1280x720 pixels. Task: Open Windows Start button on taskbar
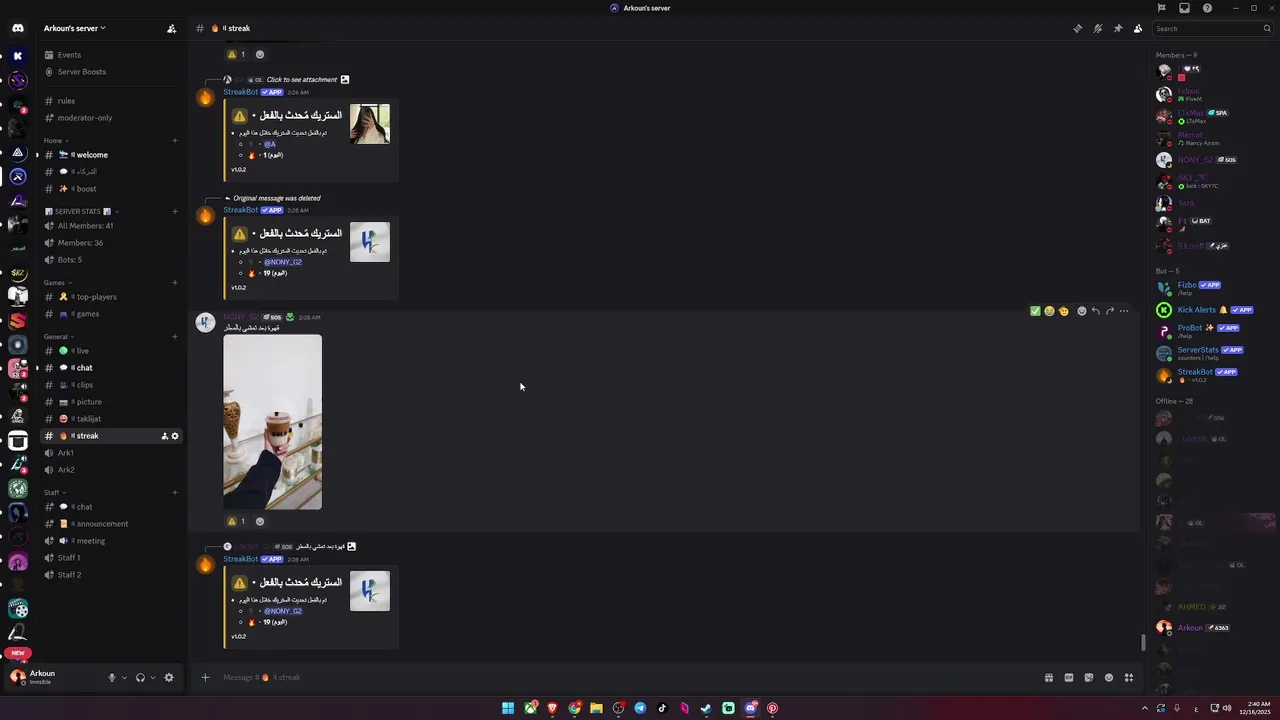[x=508, y=708]
